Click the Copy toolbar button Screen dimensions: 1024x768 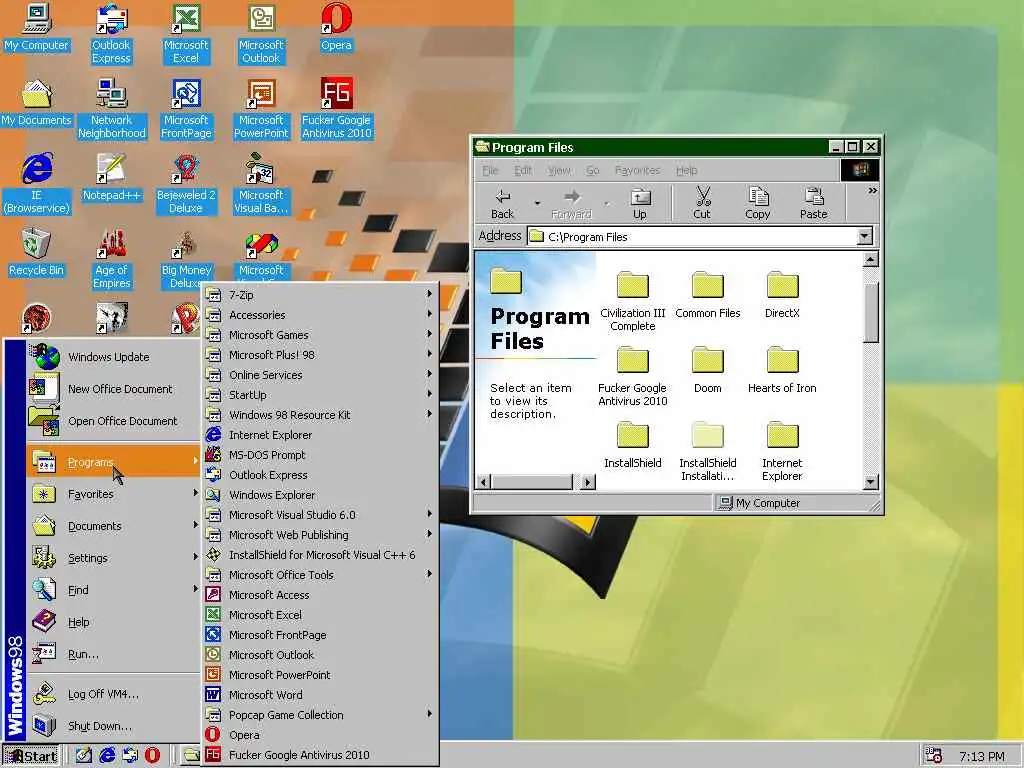click(x=758, y=204)
